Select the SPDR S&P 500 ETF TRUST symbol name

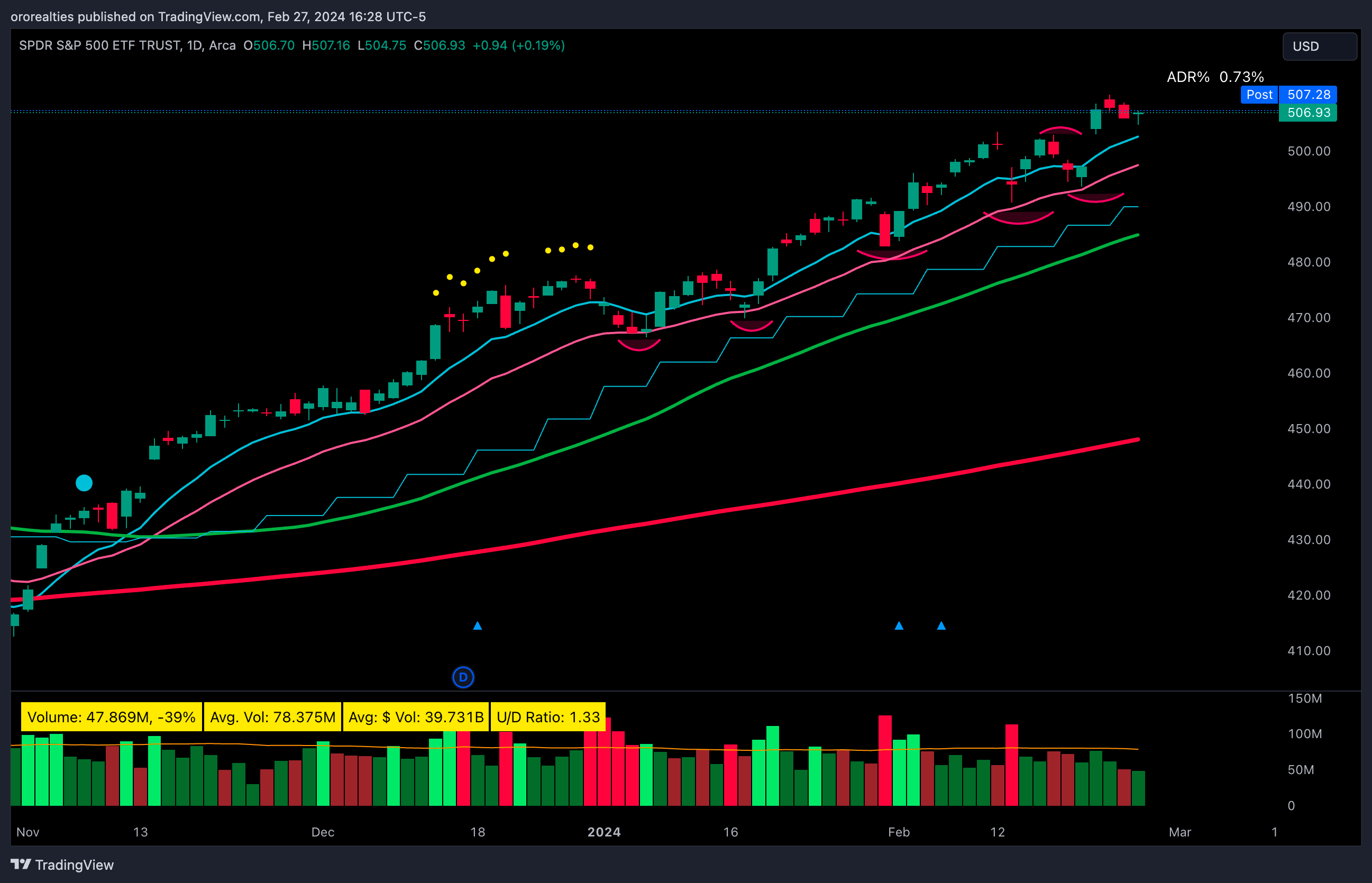pyautogui.click(x=100, y=45)
